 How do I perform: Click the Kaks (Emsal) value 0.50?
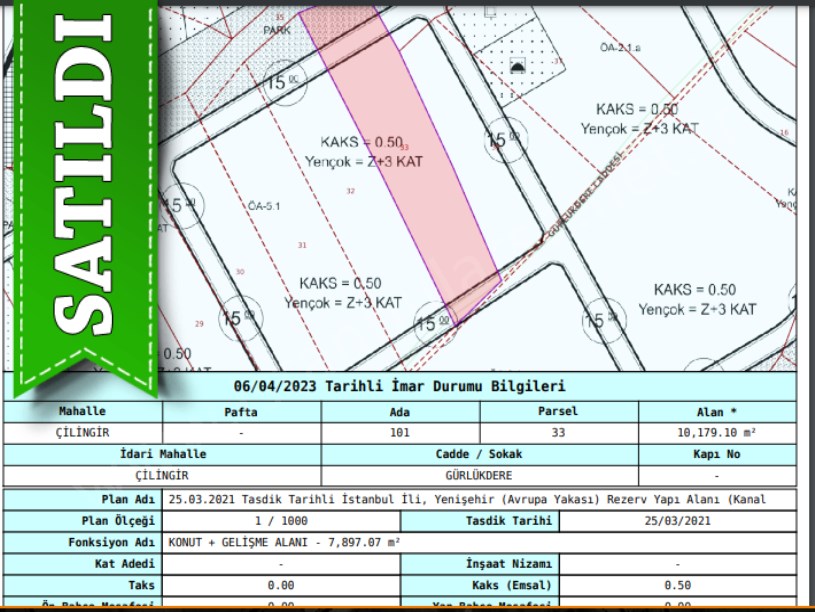coord(676,584)
